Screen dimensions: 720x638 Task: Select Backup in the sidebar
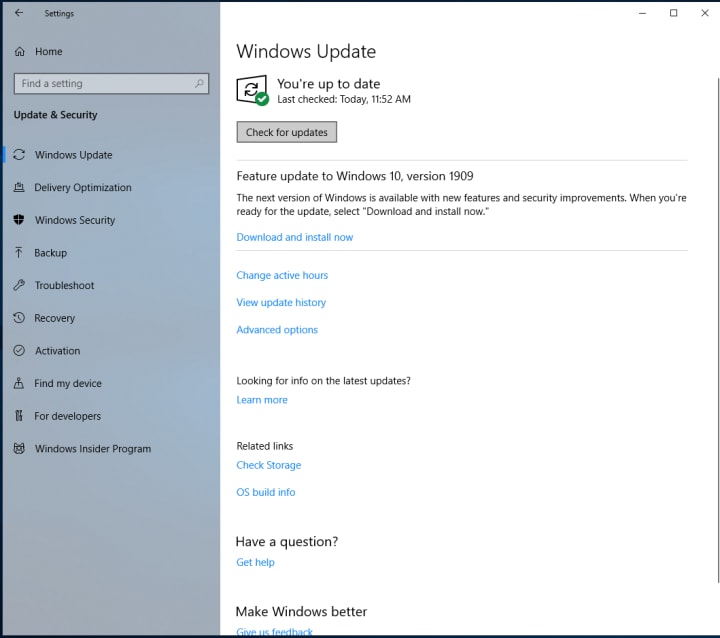click(x=51, y=253)
